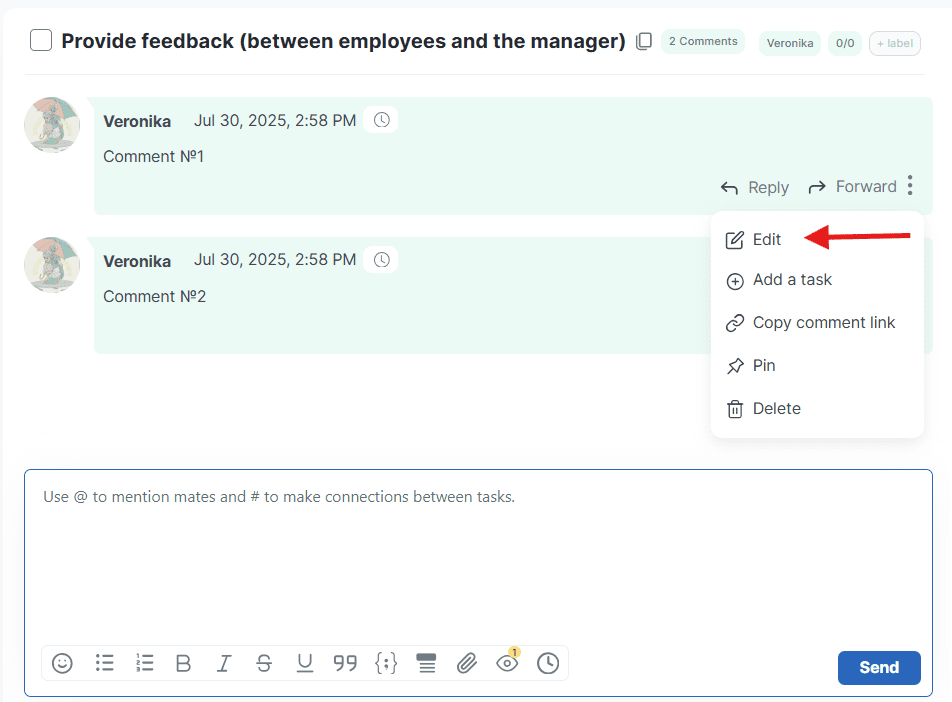This screenshot has height=702, width=952.
Task: Toggle underline text formatting
Action: (305, 663)
